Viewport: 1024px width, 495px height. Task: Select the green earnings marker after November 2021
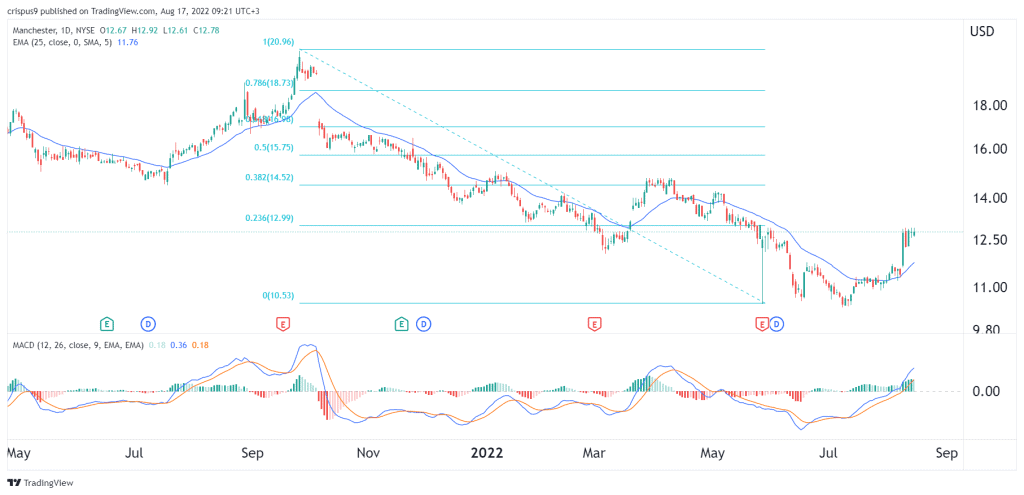401,324
